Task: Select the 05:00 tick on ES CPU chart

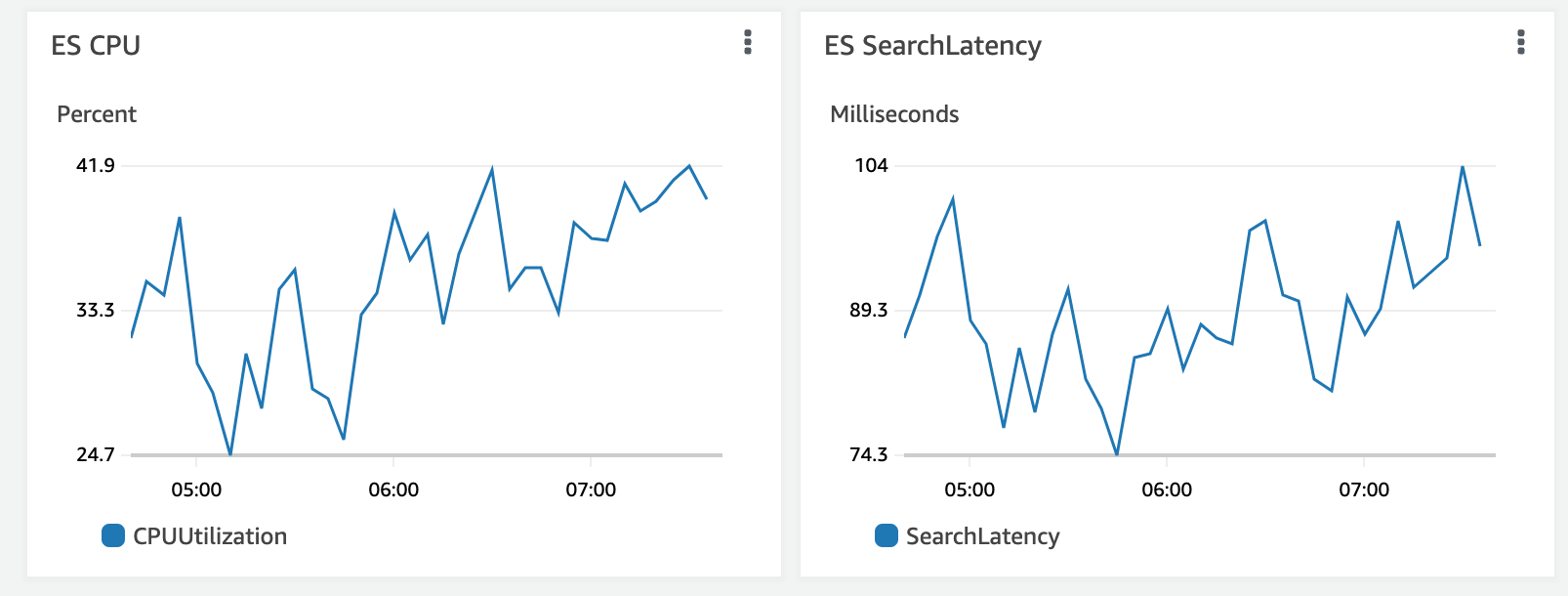Action: coord(196,490)
